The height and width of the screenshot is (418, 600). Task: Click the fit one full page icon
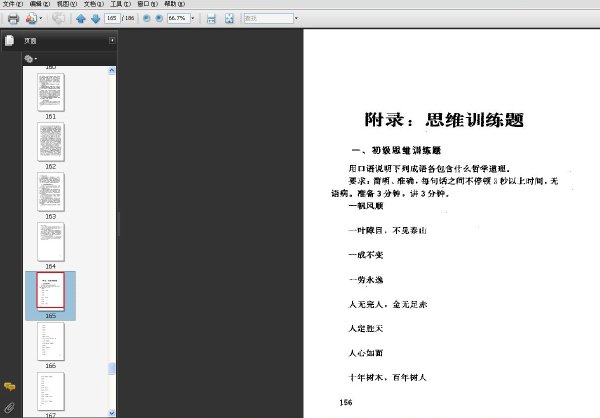[229, 18]
